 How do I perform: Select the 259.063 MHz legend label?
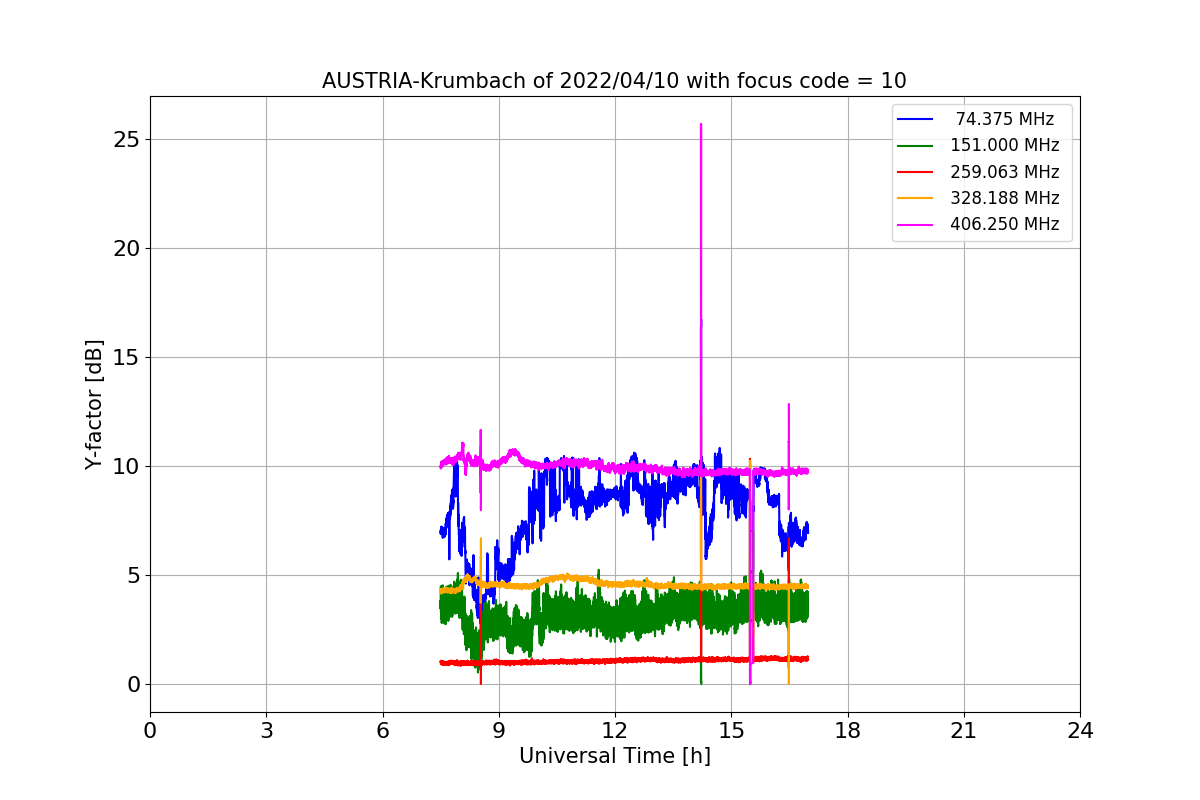1005,172
